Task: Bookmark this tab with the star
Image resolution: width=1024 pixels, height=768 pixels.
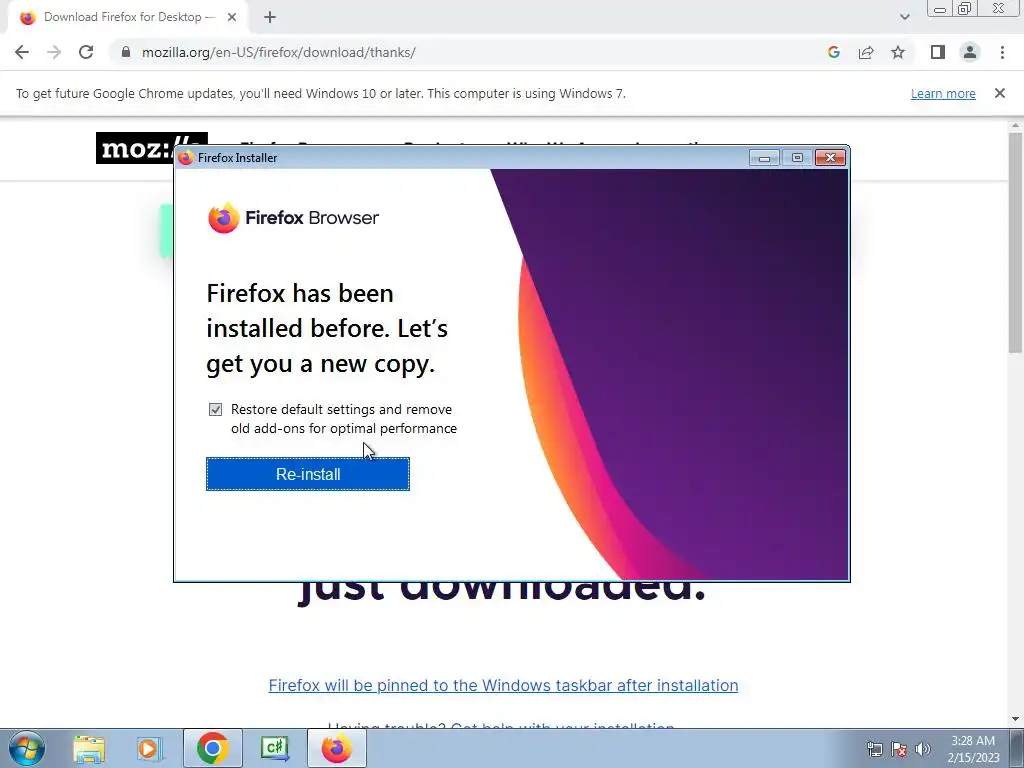Action: (x=898, y=52)
